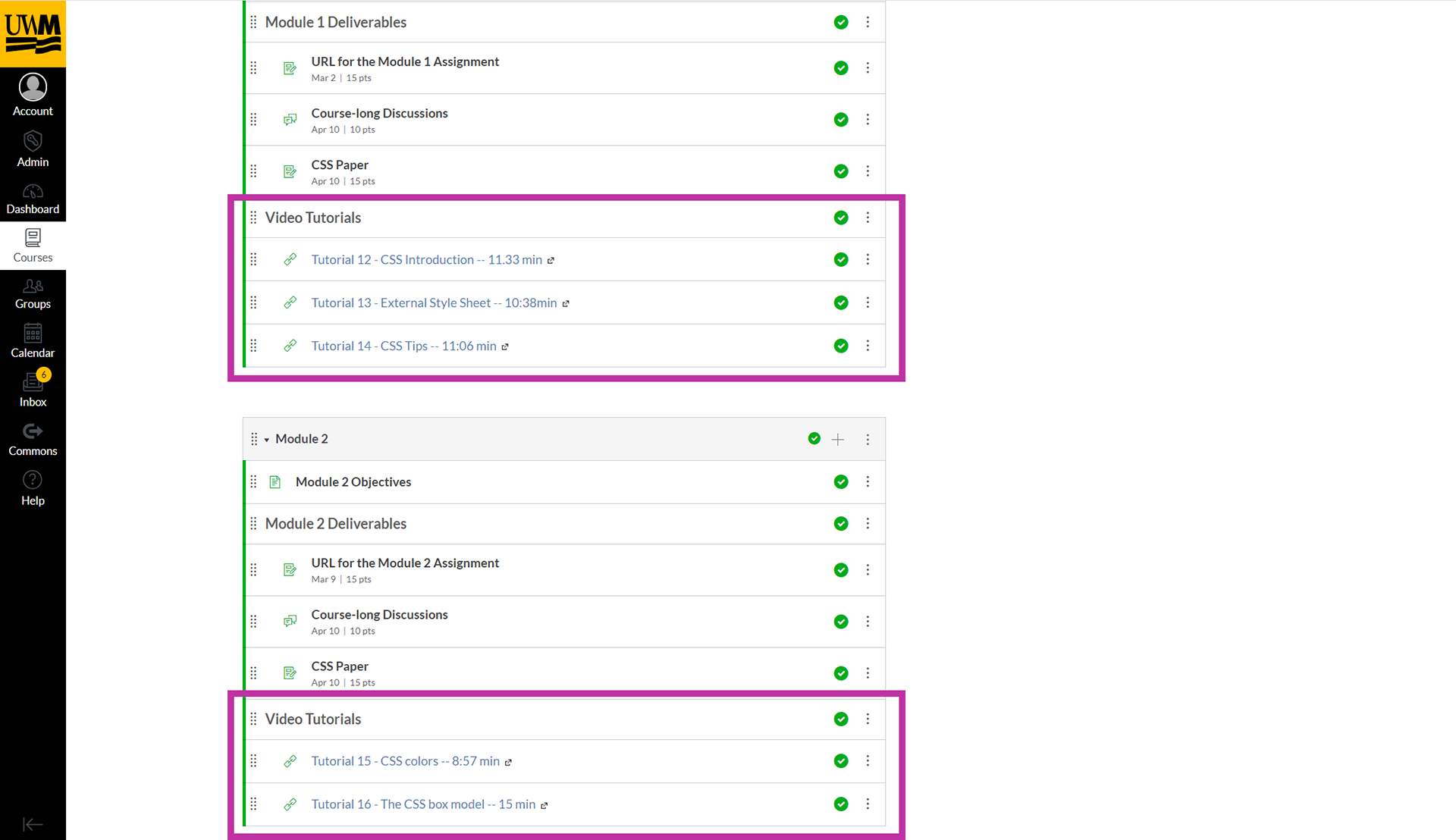Open Module 2 Objectives page
Screen dimensions: 1456x840
point(353,482)
